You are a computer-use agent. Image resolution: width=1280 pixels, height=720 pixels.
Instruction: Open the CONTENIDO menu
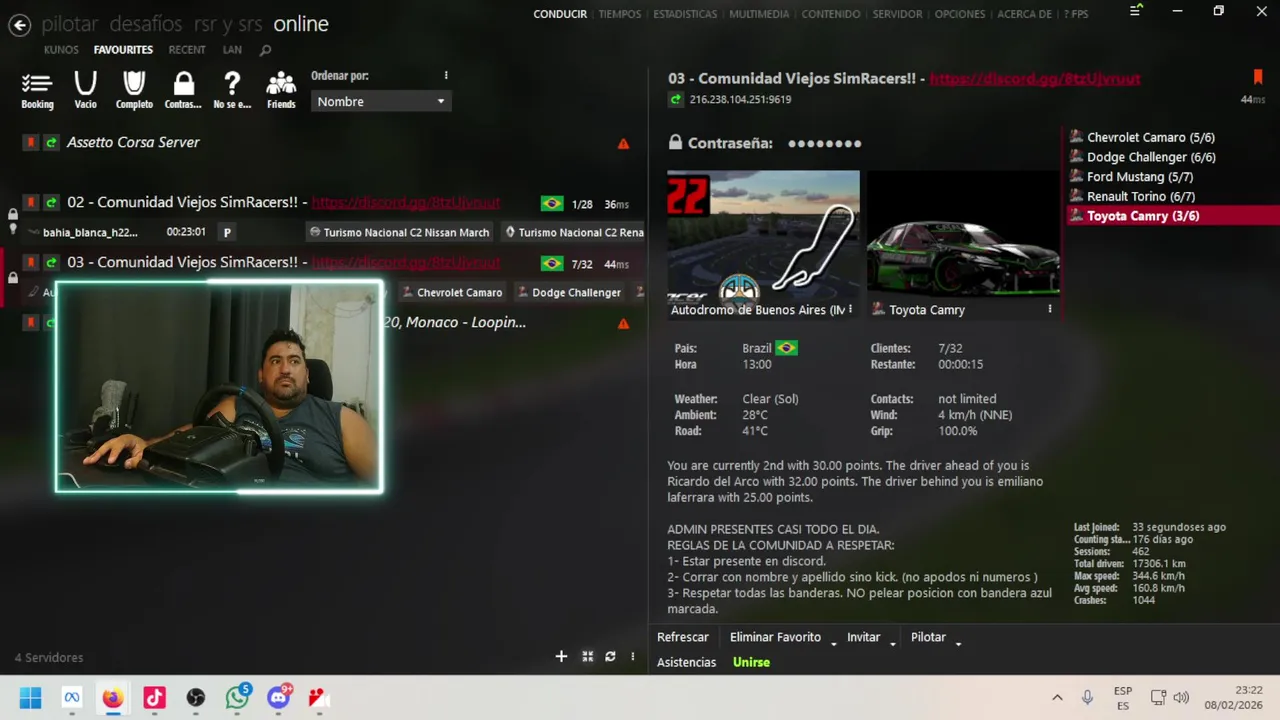tap(831, 14)
